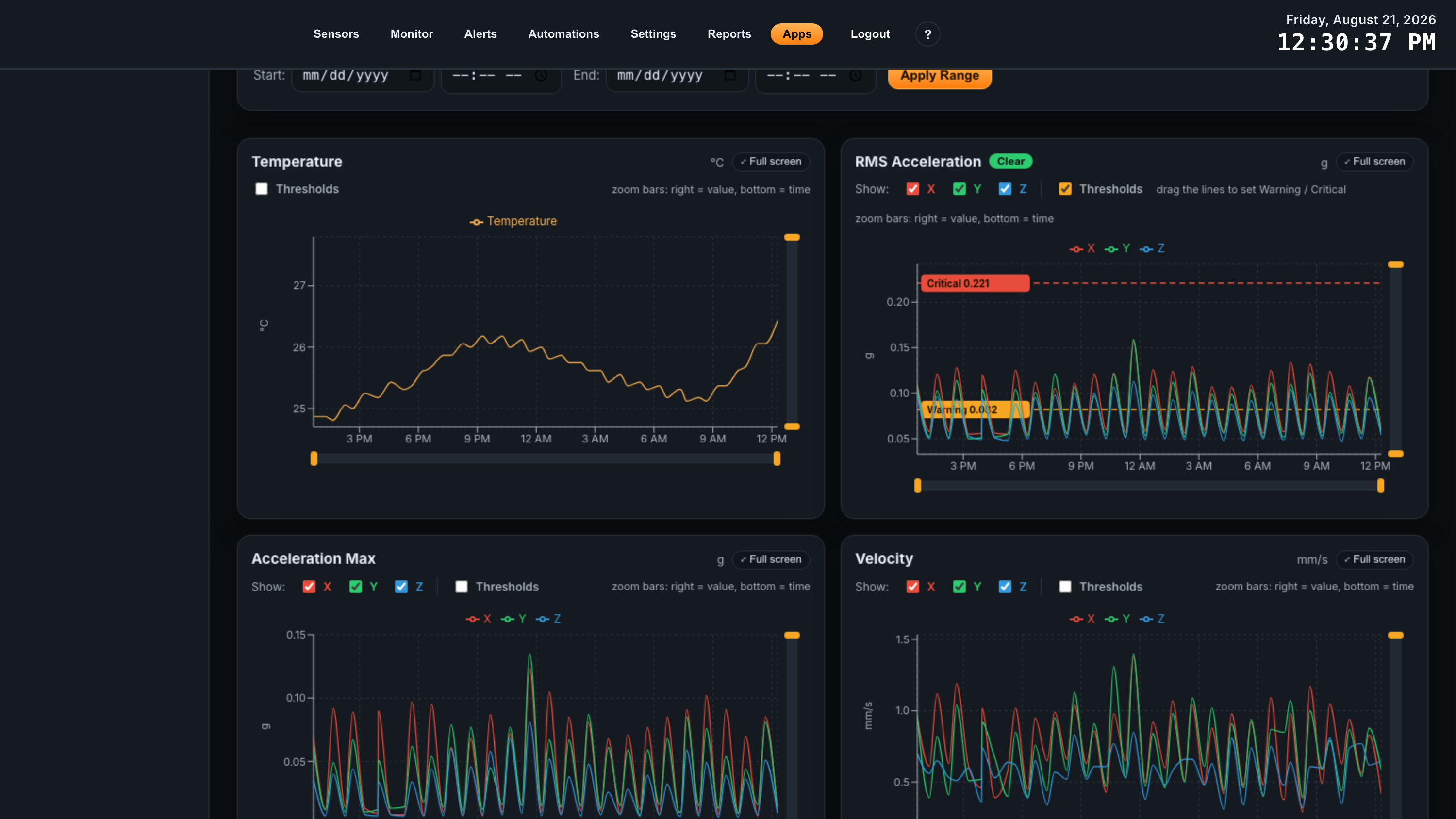The height and width of the screenshot is (819, 1456).
Task: Open Acceleration Max chart in Full screen
Action: (x=770, y=559)
